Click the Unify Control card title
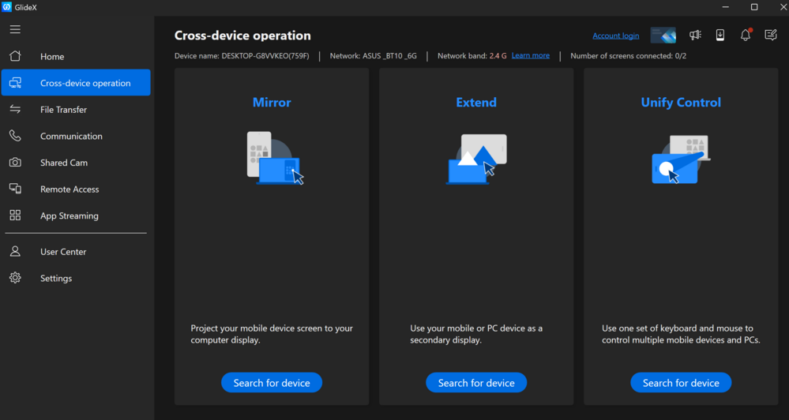The height and width of the screenshot is (420, 789). pyautogui.click(x=681, y=103)
